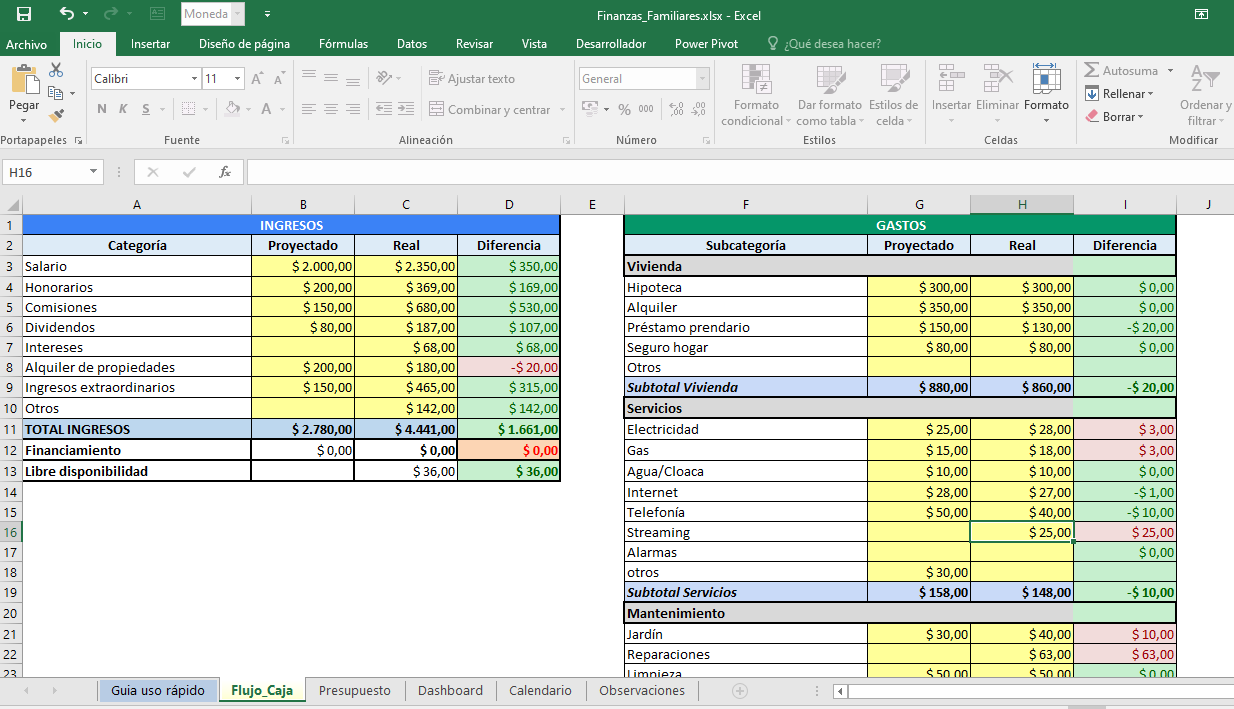Go to the Presupuesto sheet tab
1234x709 pixels.
[x=354, y=691]
